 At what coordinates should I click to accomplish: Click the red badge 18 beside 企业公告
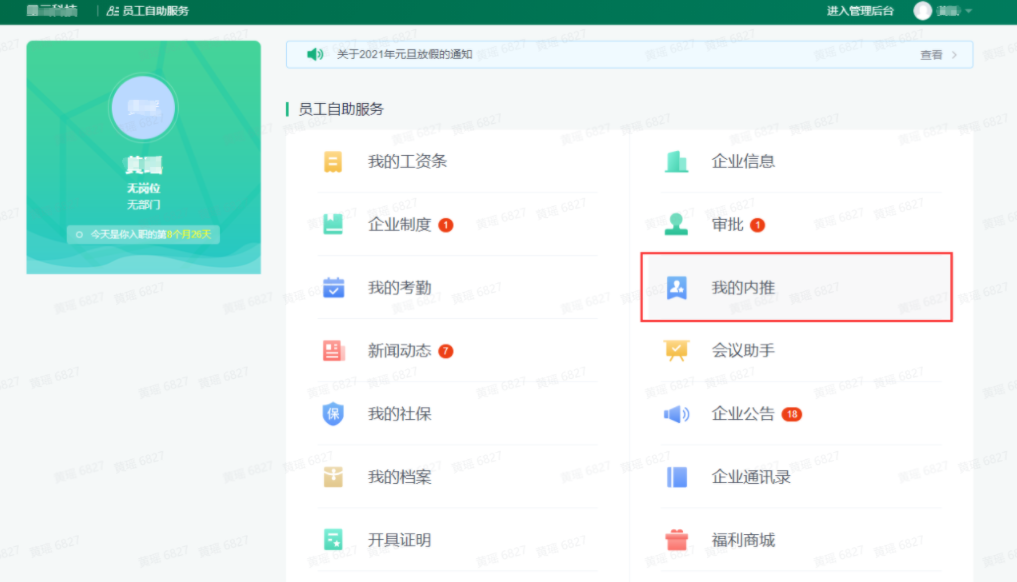(x=792, y=414)
